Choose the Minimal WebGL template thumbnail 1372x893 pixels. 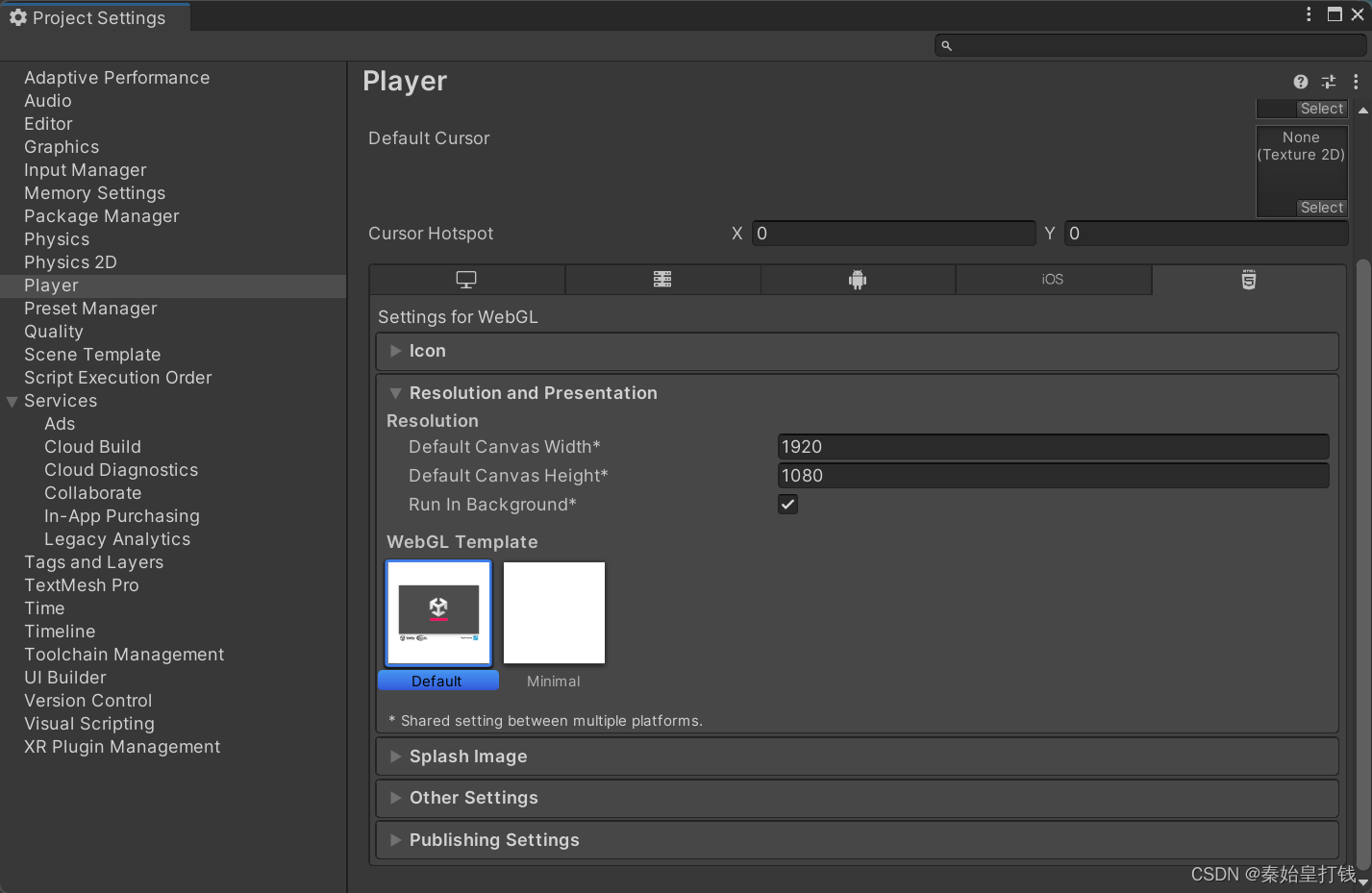tap(554, 613)
